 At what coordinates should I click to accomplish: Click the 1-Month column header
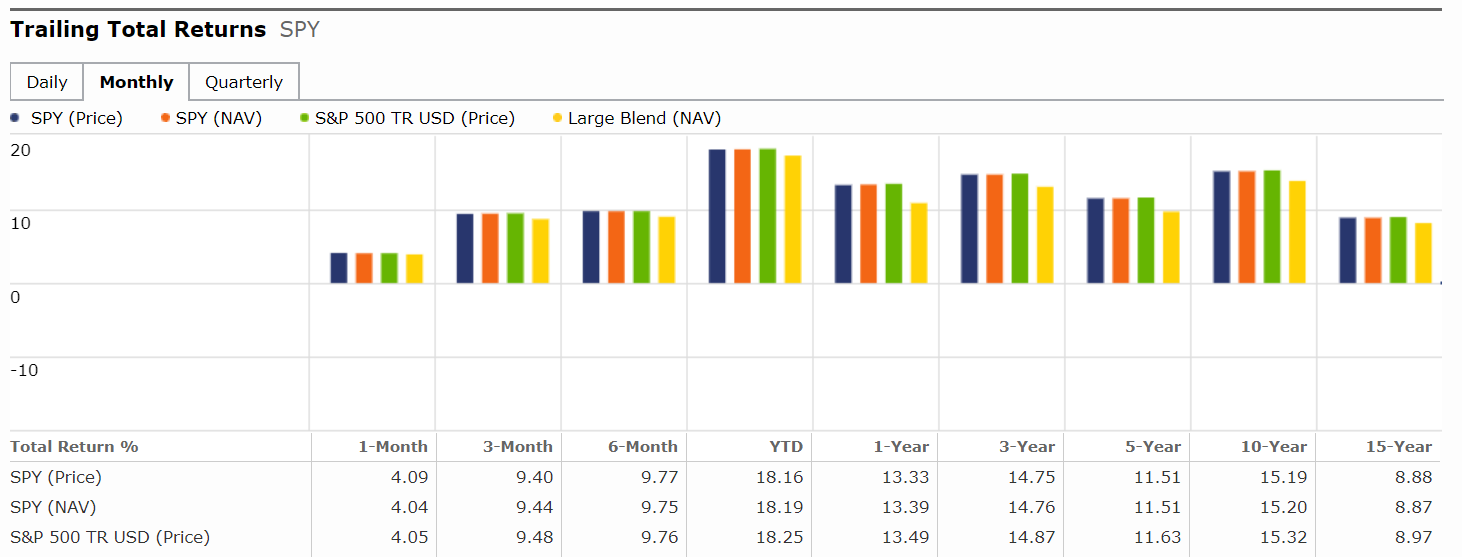[x=393, y=447]
